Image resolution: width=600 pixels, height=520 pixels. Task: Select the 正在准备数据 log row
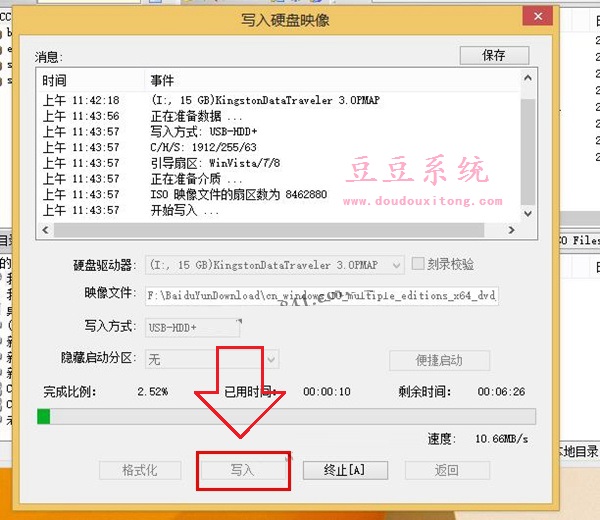coord(279,116)
